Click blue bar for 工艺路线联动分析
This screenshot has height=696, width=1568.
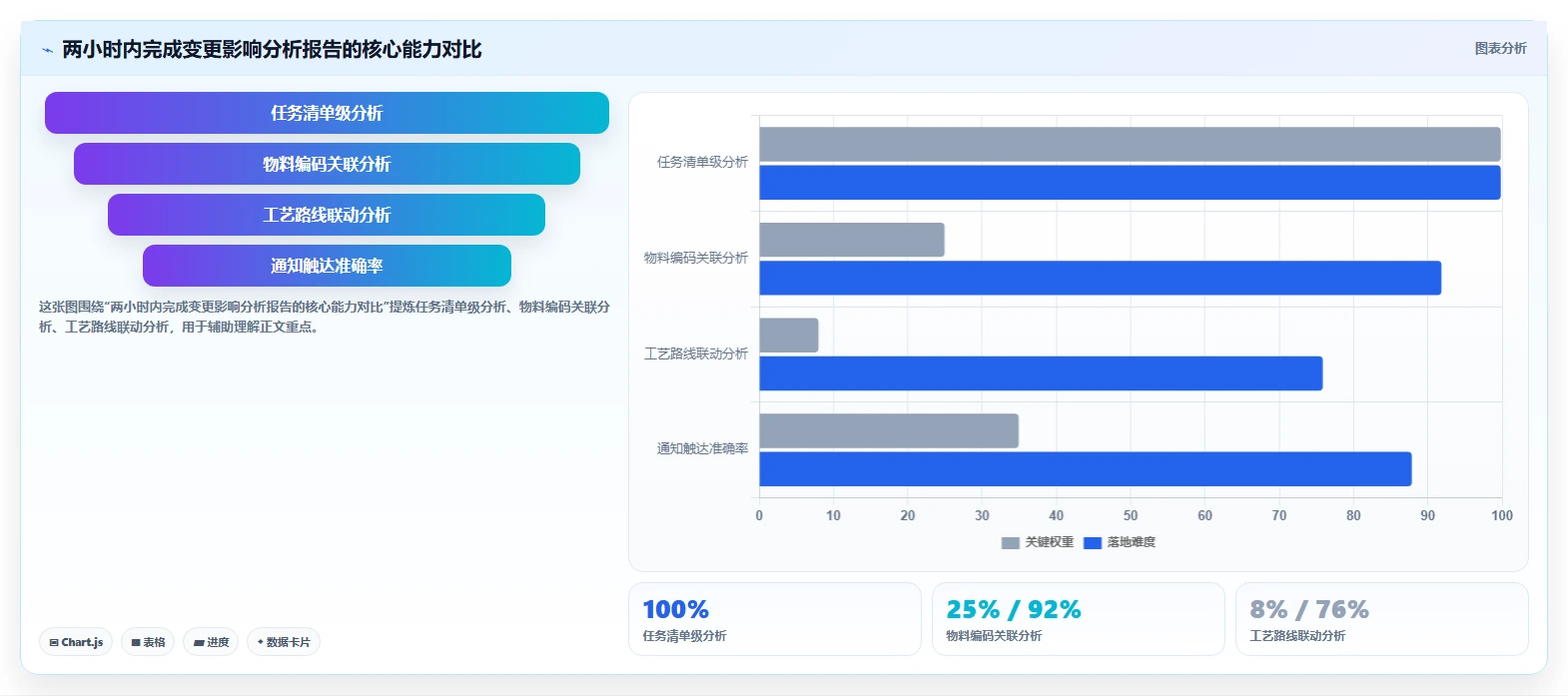[x=1041, y=373]
